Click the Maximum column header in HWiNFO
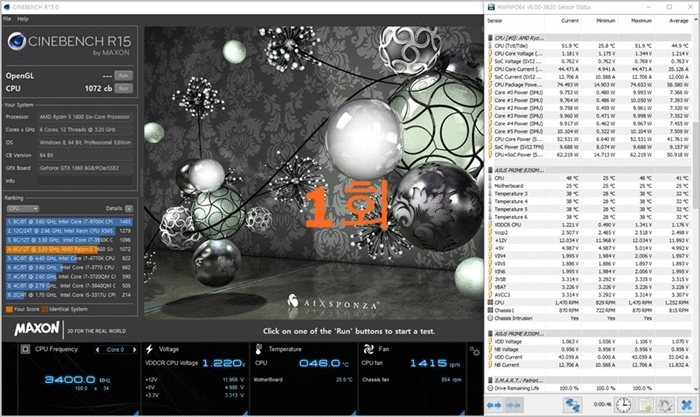 (x=642, y=21)
